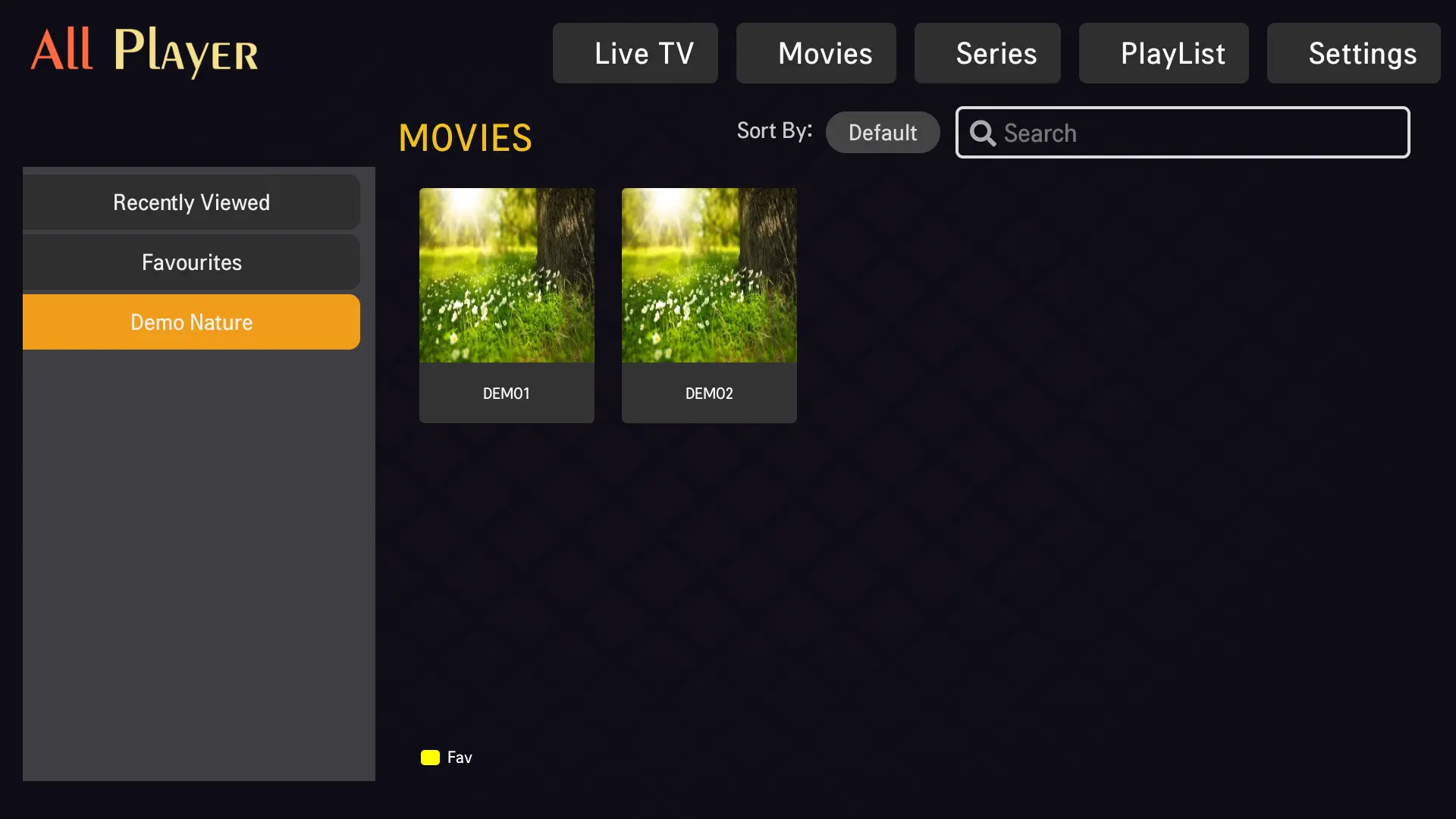Image resolution: width=1456 pixels, height=819 pixels.
Task: Click the All Player logo
Action: 144,52
